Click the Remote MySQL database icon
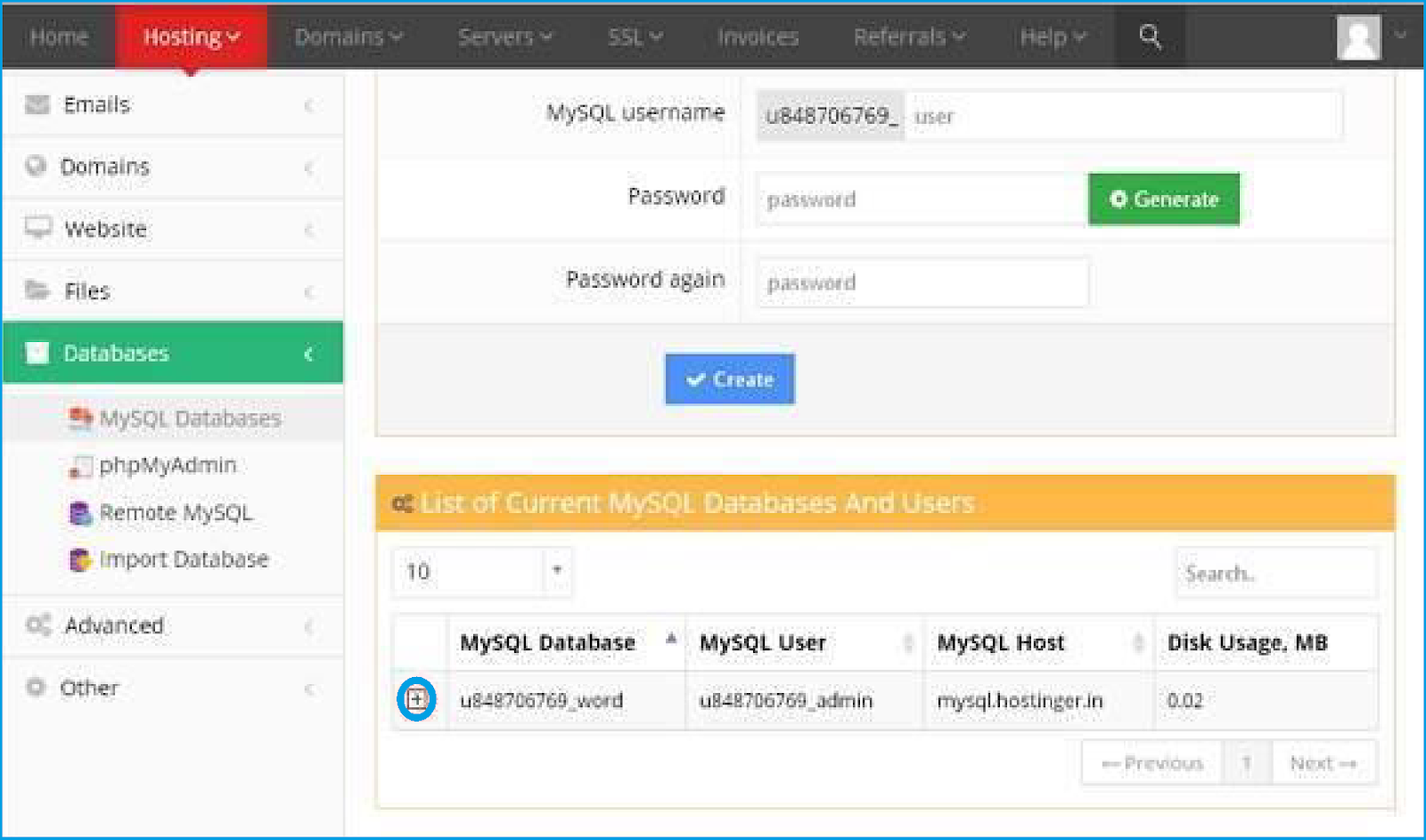The image size is (1426, 840). (x=80, y=513)
